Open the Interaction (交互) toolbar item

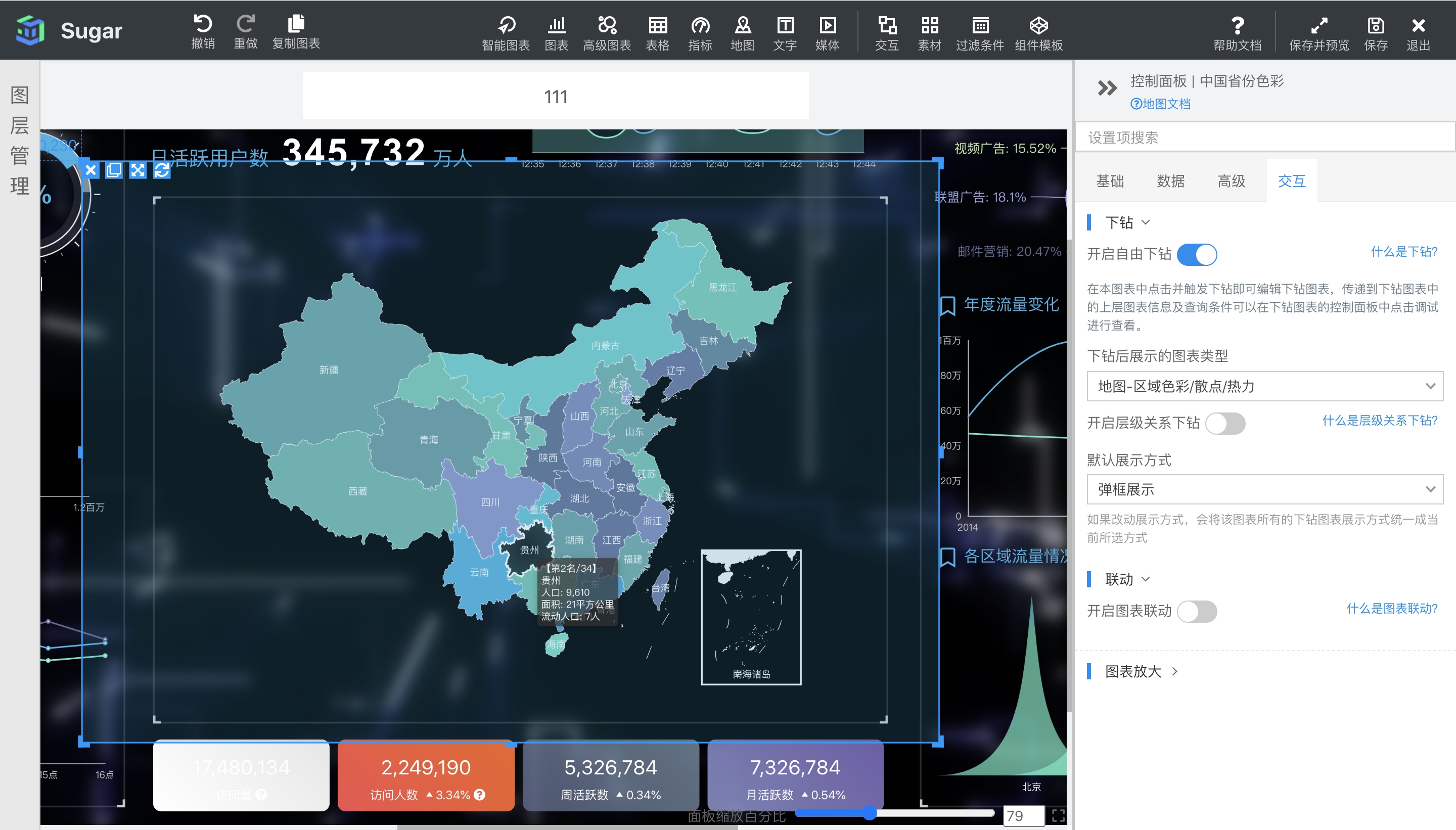pyautogui.click(x=887, y=33)
